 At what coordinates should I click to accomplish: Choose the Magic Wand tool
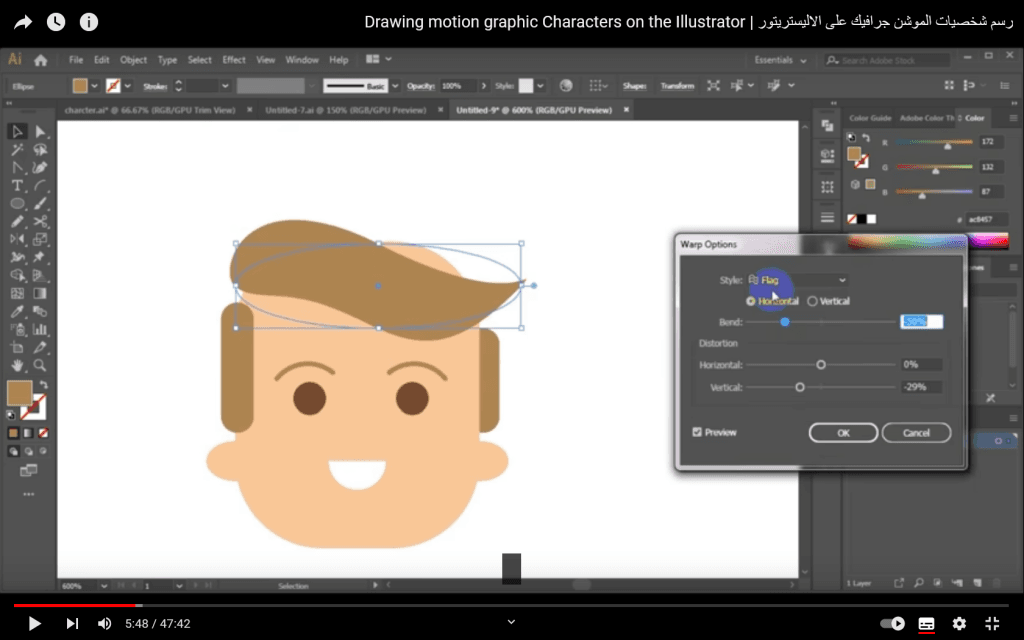pos(17,150)
